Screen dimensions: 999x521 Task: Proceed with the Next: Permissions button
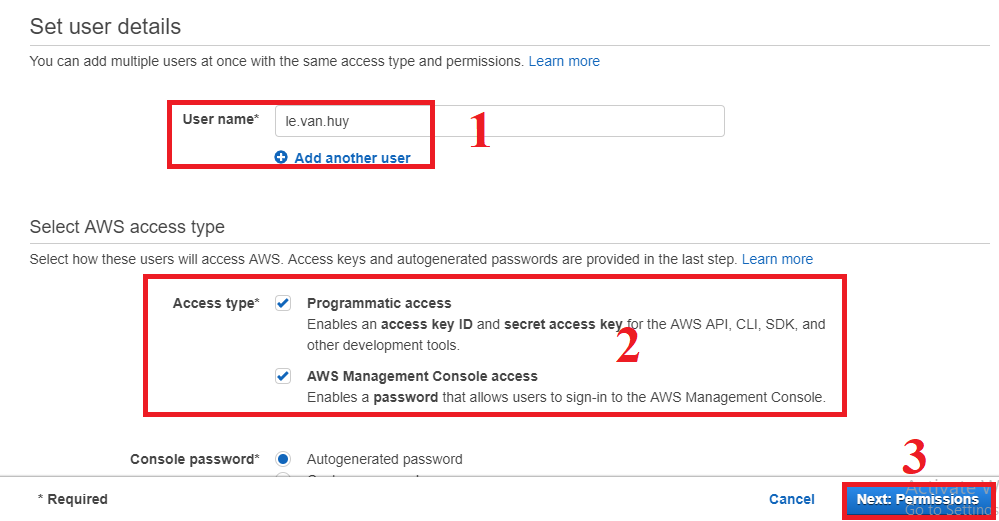[917, 499]
